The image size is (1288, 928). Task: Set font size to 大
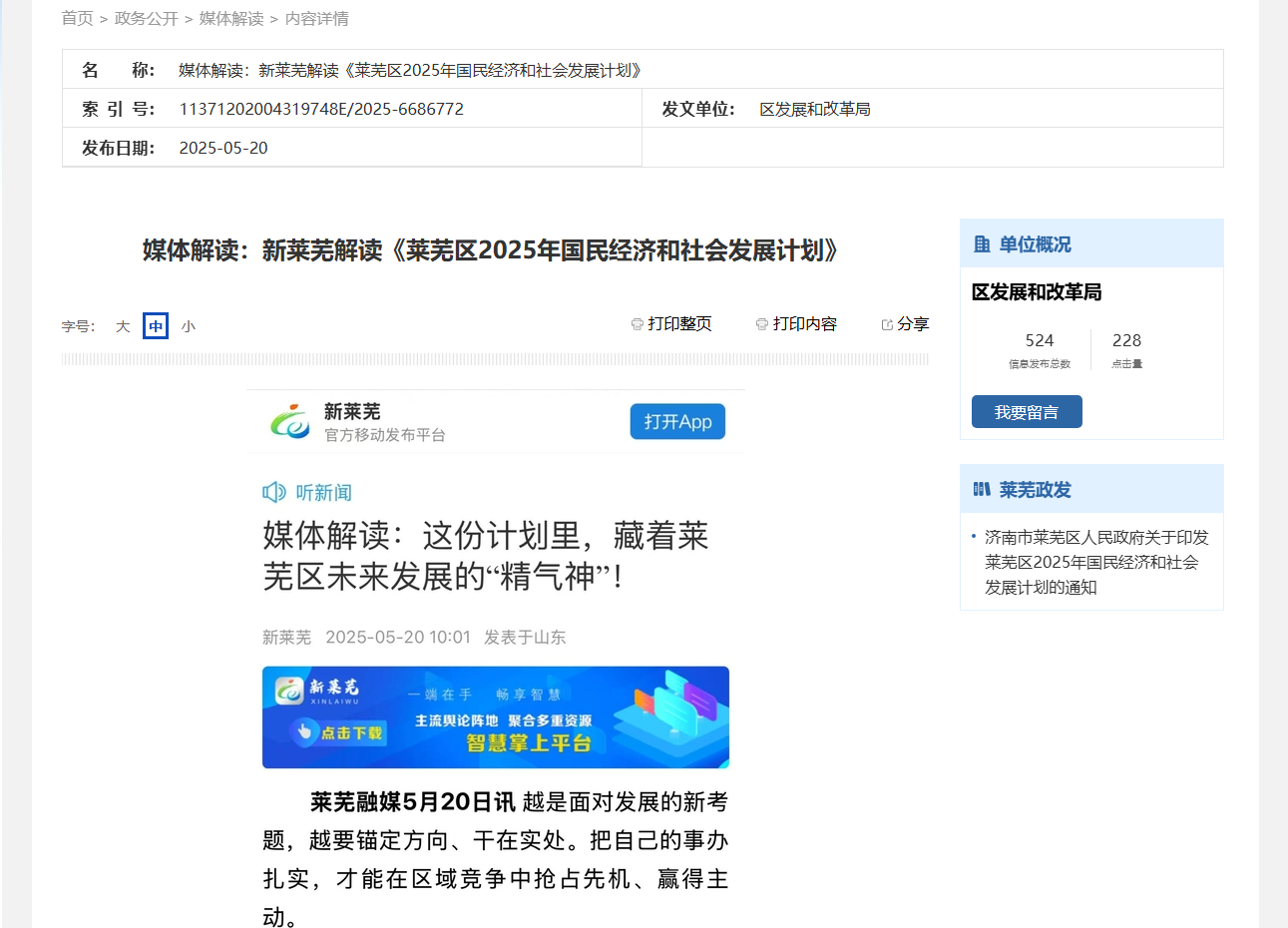click(123, 326)
